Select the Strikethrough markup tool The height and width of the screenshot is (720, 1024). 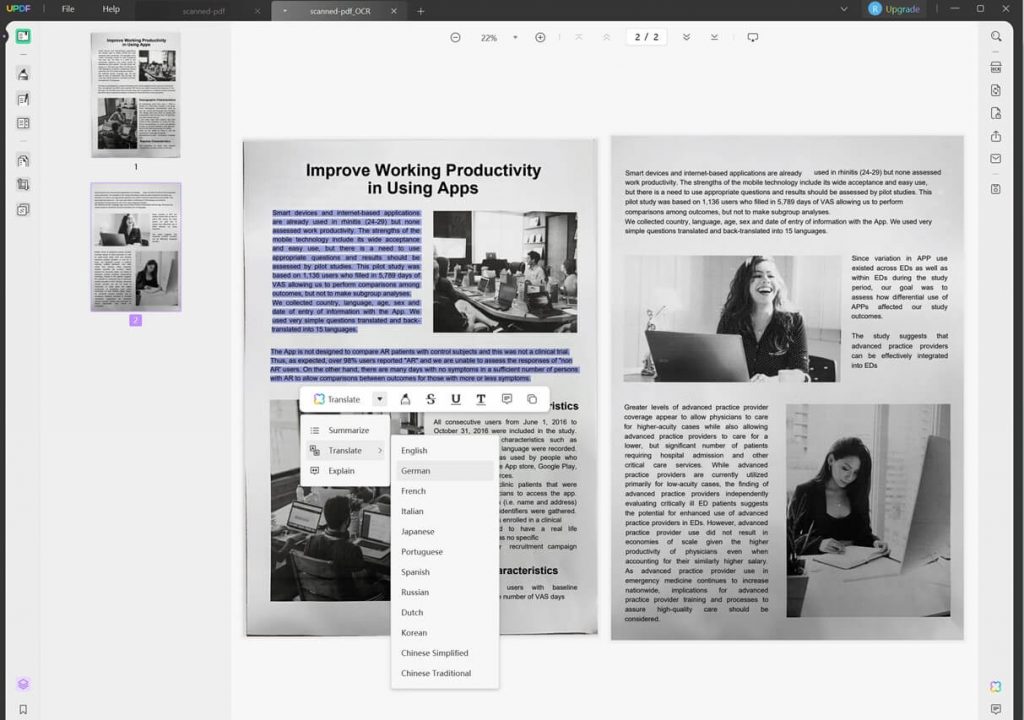pyautogui.click(x=431, y=399)
